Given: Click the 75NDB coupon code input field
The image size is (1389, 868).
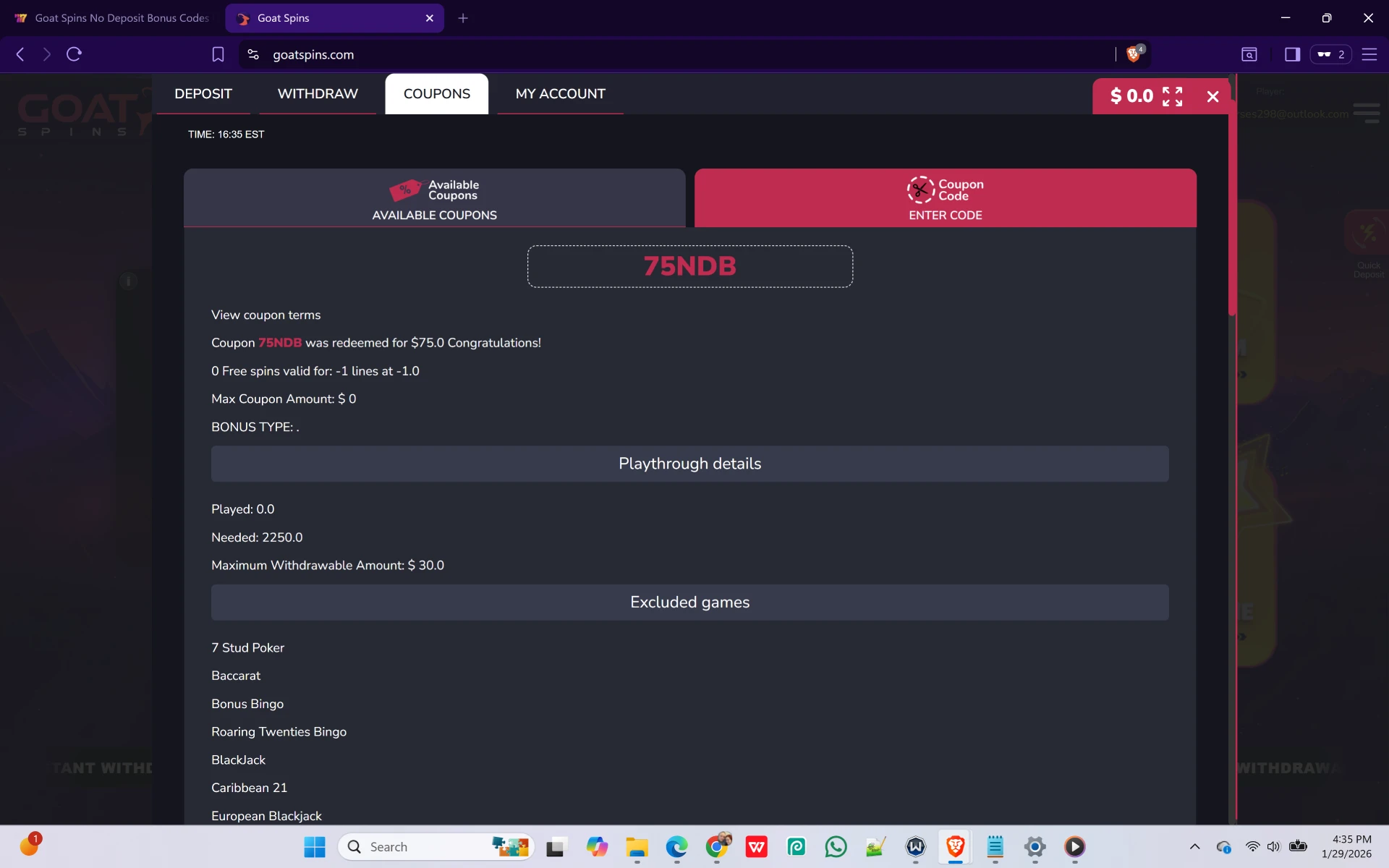Looking at the screenshot, I should point(689,266).
